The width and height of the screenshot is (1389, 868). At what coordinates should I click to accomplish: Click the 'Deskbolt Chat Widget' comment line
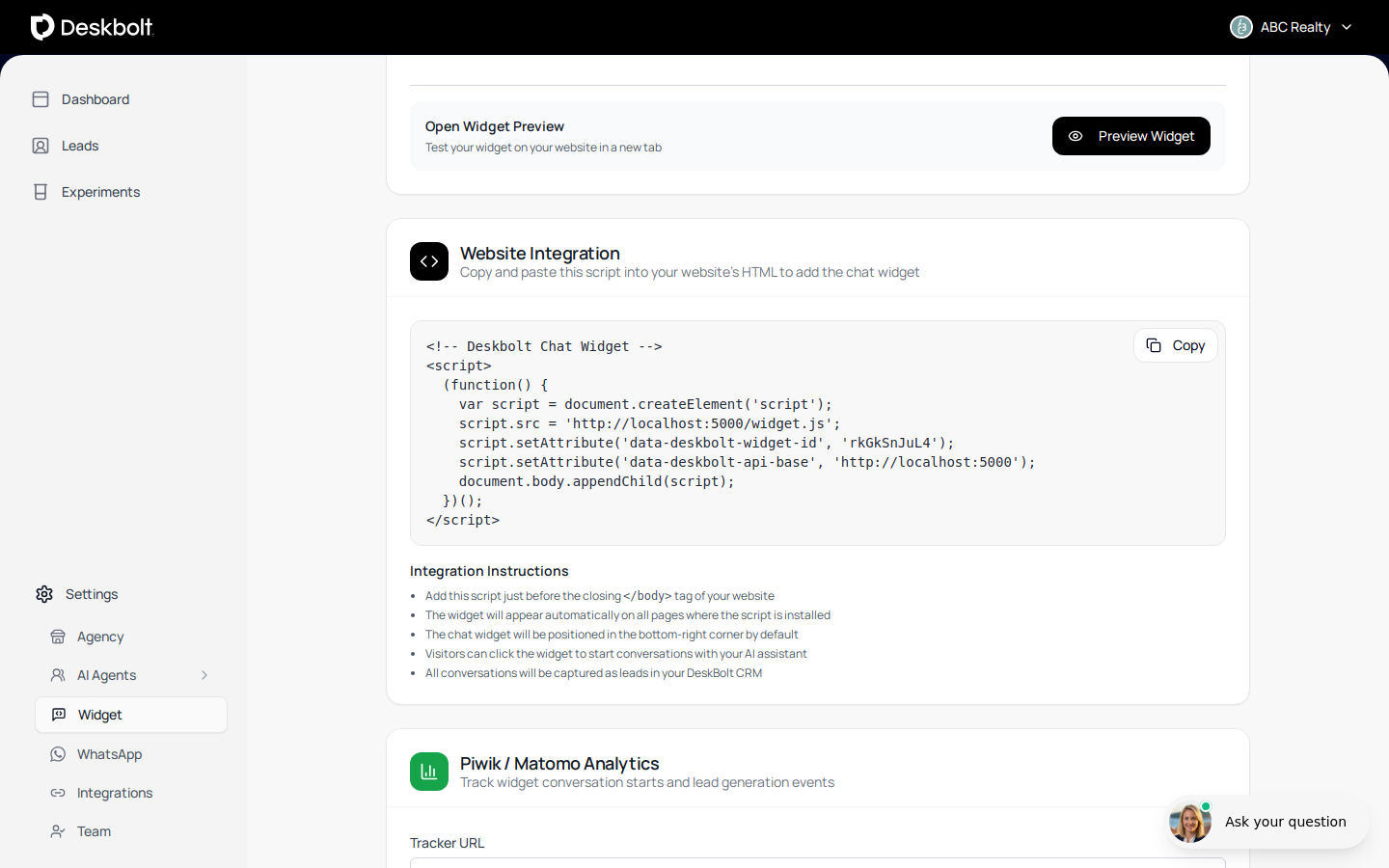[544, 346]
